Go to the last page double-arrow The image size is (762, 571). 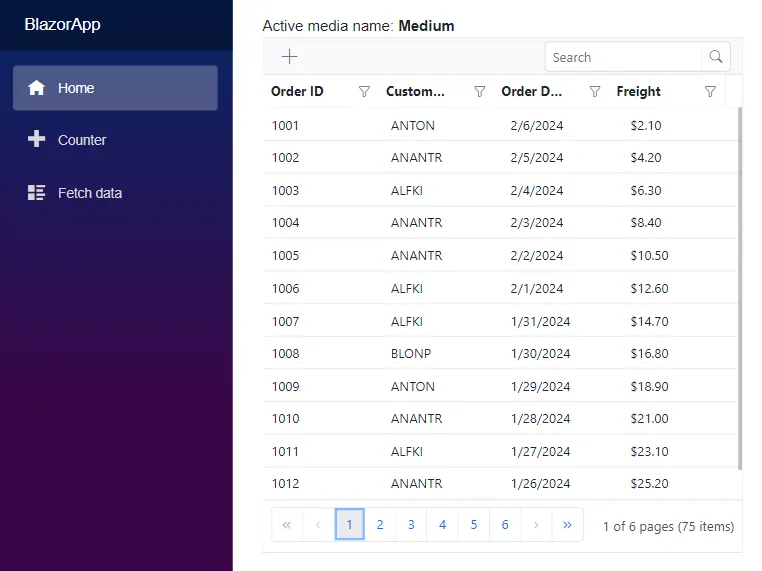point(567,525)
